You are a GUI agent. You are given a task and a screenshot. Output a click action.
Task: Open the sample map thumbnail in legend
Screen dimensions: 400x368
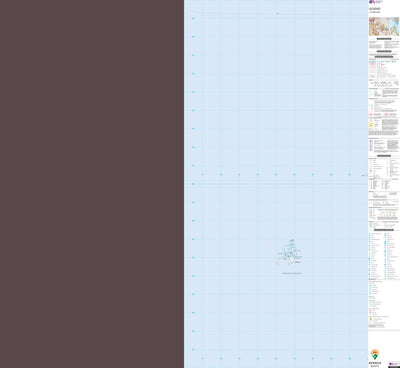tap(384, 27)
